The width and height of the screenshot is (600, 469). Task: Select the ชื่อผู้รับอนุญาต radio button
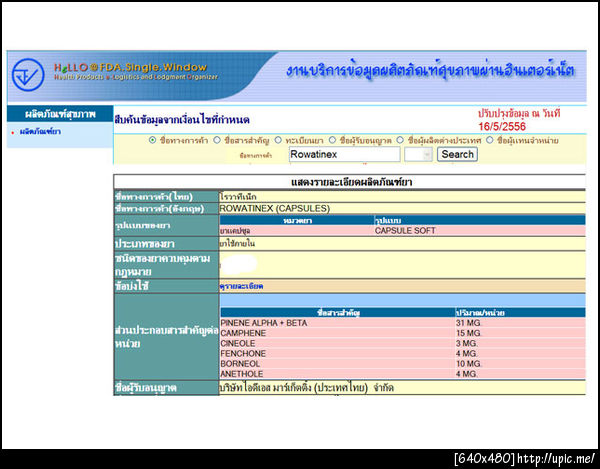pos(332,140)
